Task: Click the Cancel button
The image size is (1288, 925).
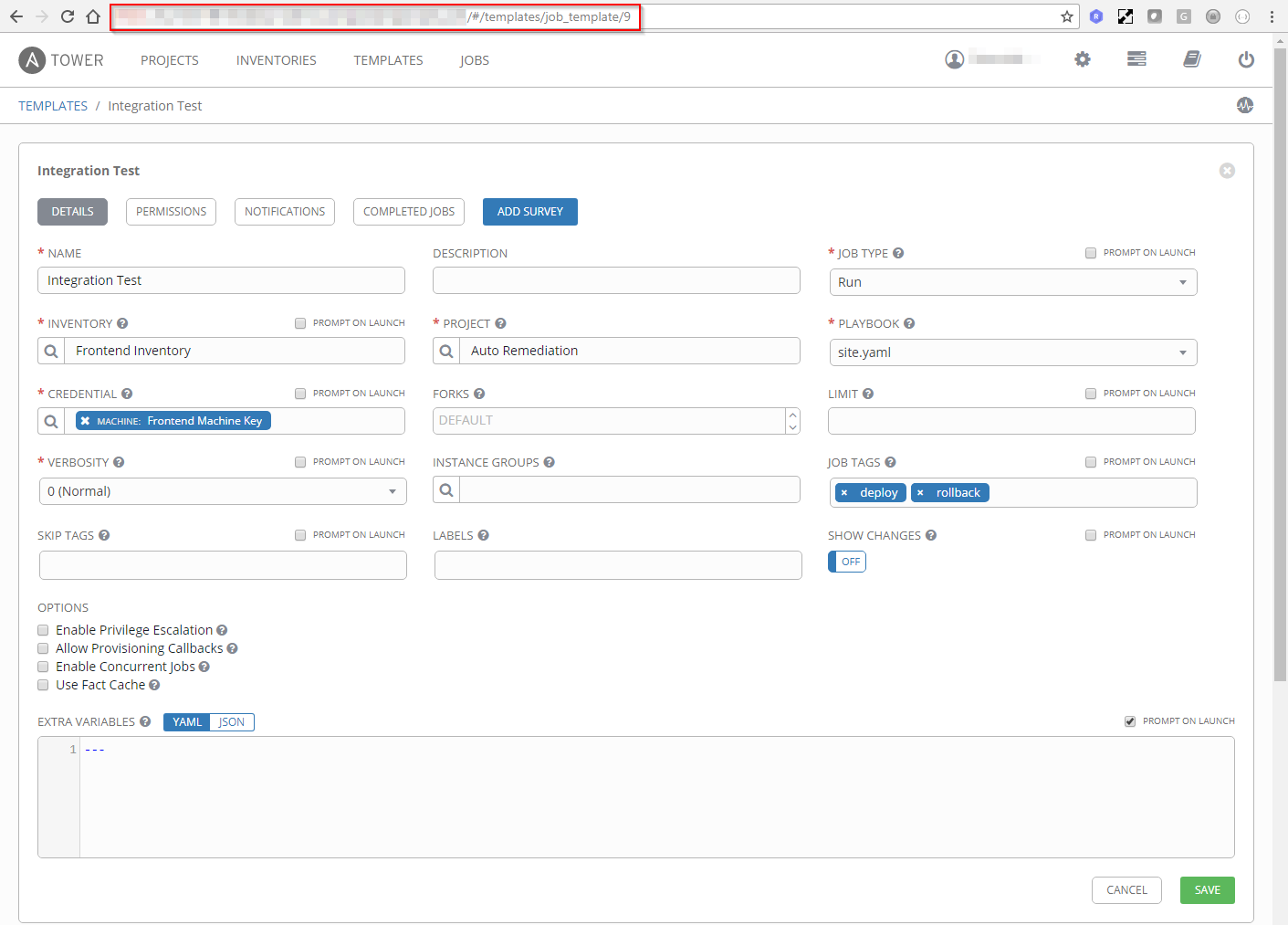Action: 1127,890
